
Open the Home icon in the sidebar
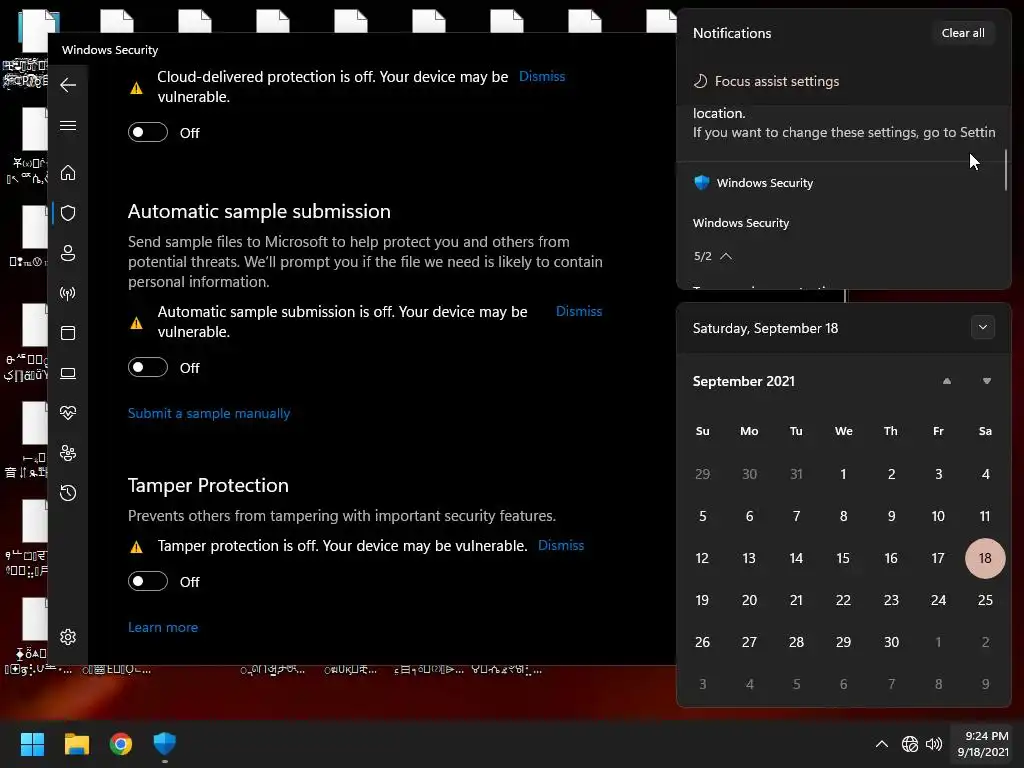coord(68,172)
